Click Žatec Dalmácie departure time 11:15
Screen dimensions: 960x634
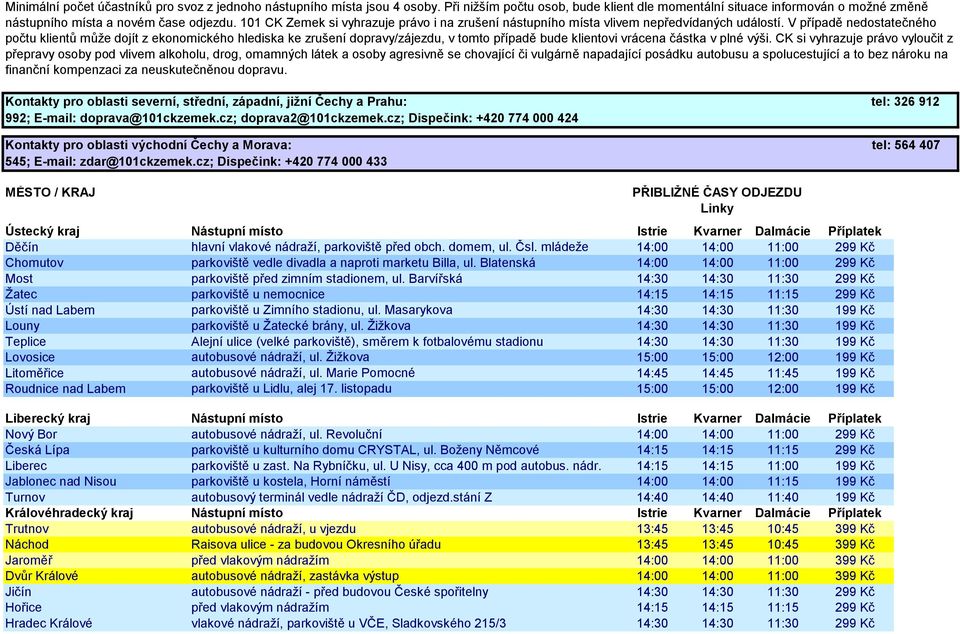coord(783,294)
